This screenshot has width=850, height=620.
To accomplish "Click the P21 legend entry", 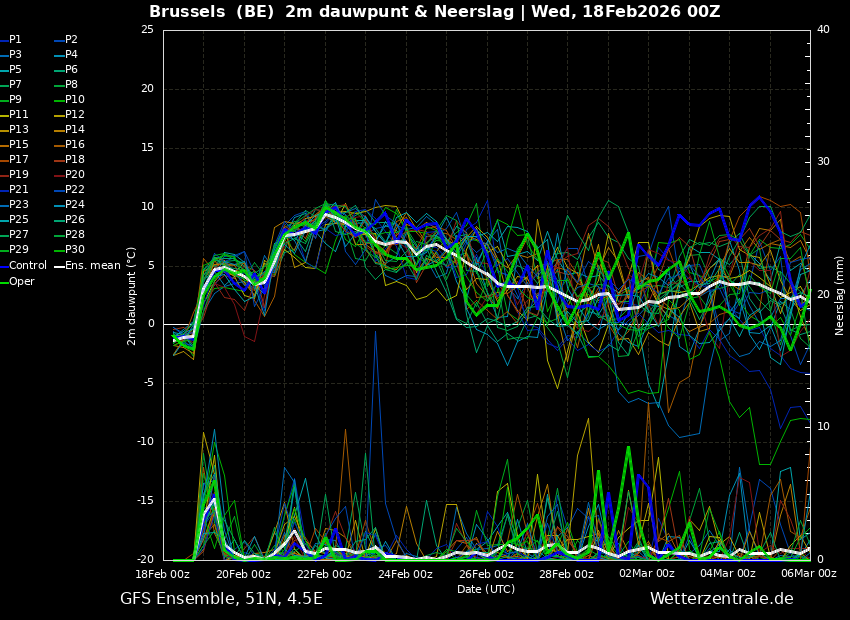I will click(x=15, y=189).
